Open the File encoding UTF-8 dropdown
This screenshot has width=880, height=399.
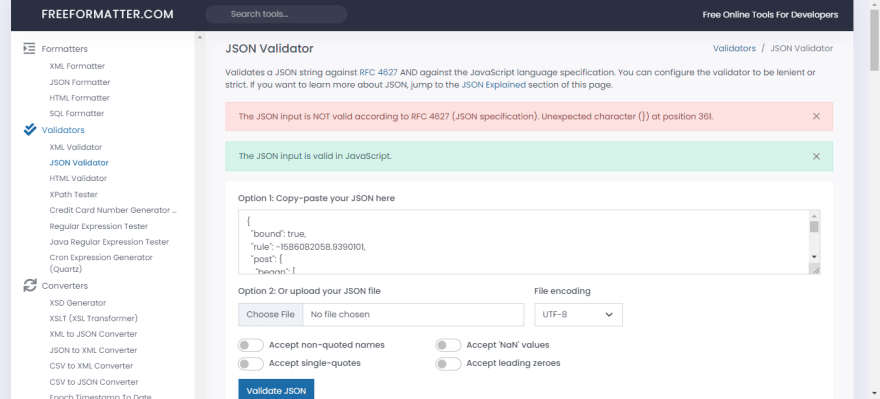[x=578, y=315]
